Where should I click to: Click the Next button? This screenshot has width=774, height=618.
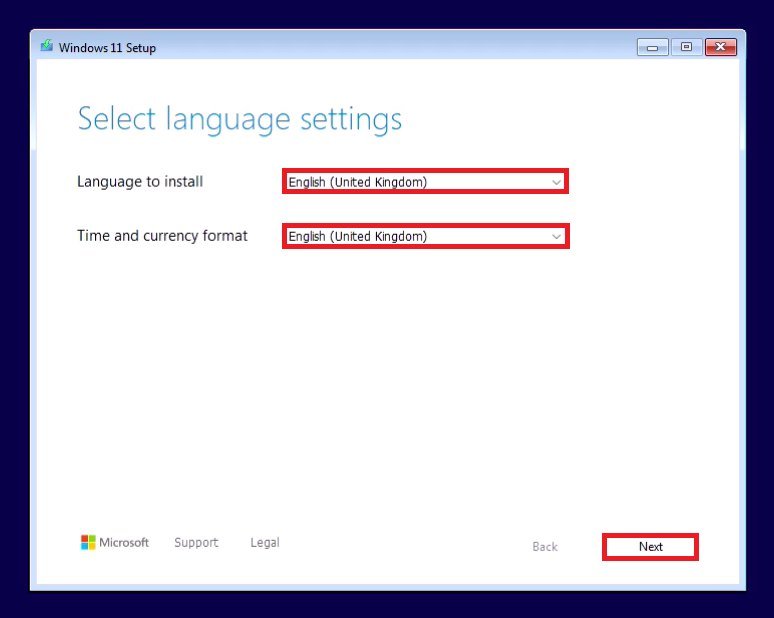coord(650,546)
